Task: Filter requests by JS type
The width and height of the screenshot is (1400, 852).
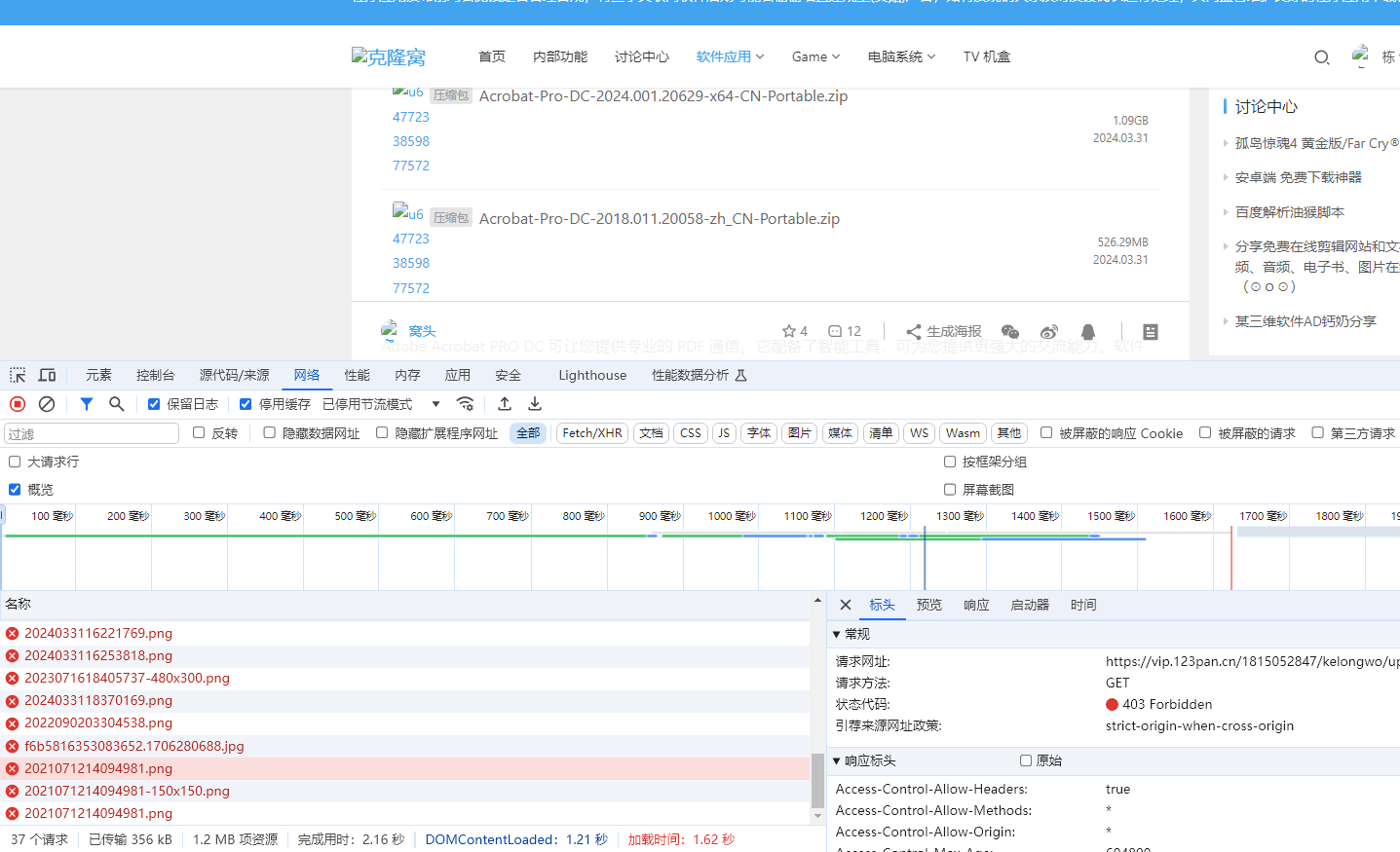Action: [x=724, y=433]
